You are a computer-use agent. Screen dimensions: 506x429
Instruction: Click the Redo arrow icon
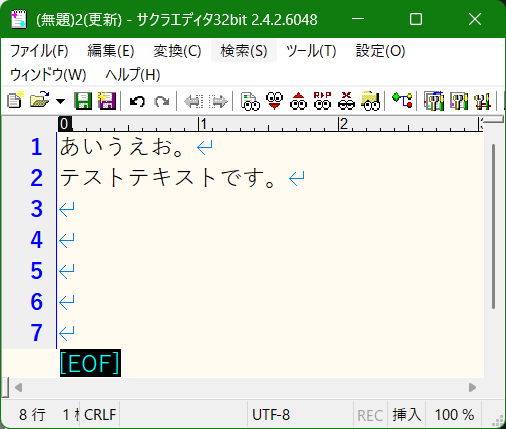[x=162, y=101]
